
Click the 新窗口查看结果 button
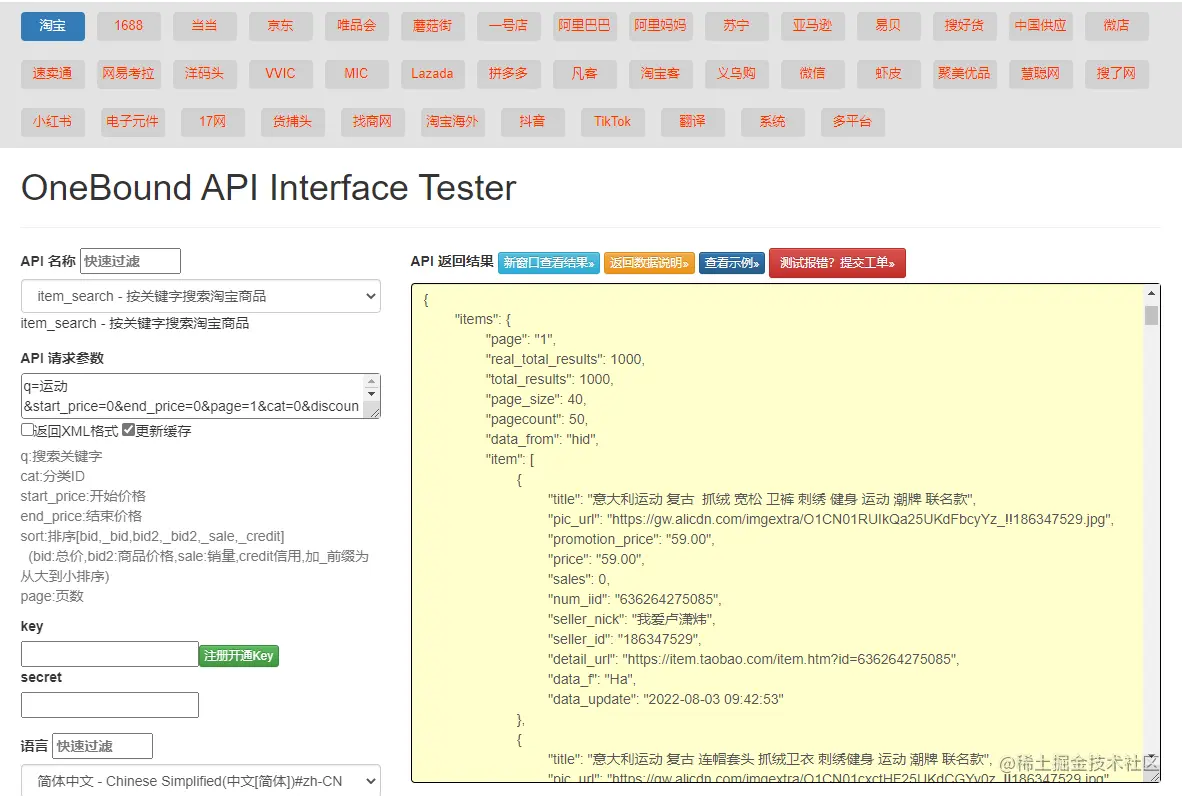(549, 263)
